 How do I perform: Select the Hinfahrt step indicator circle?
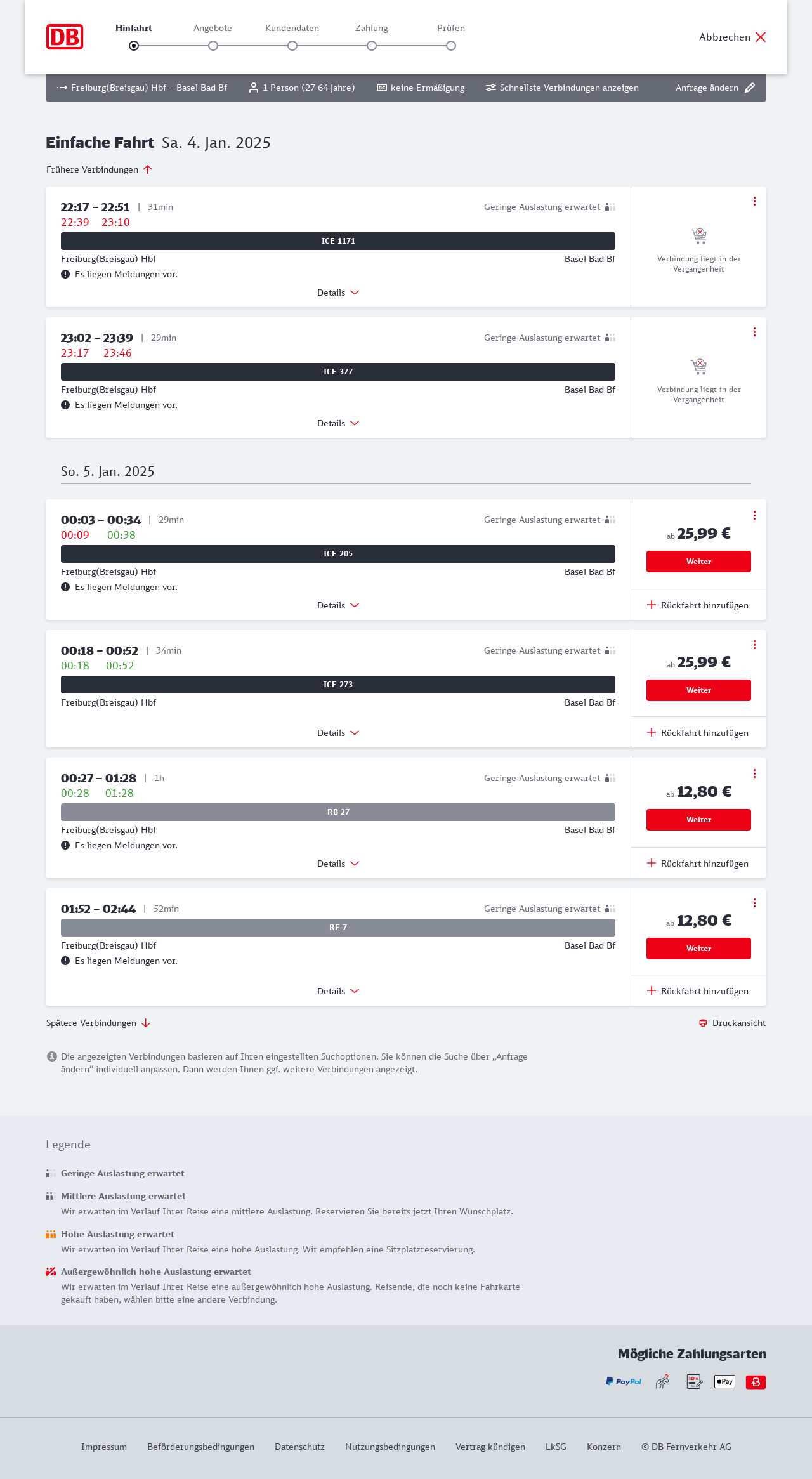click(x=134, y=46)
